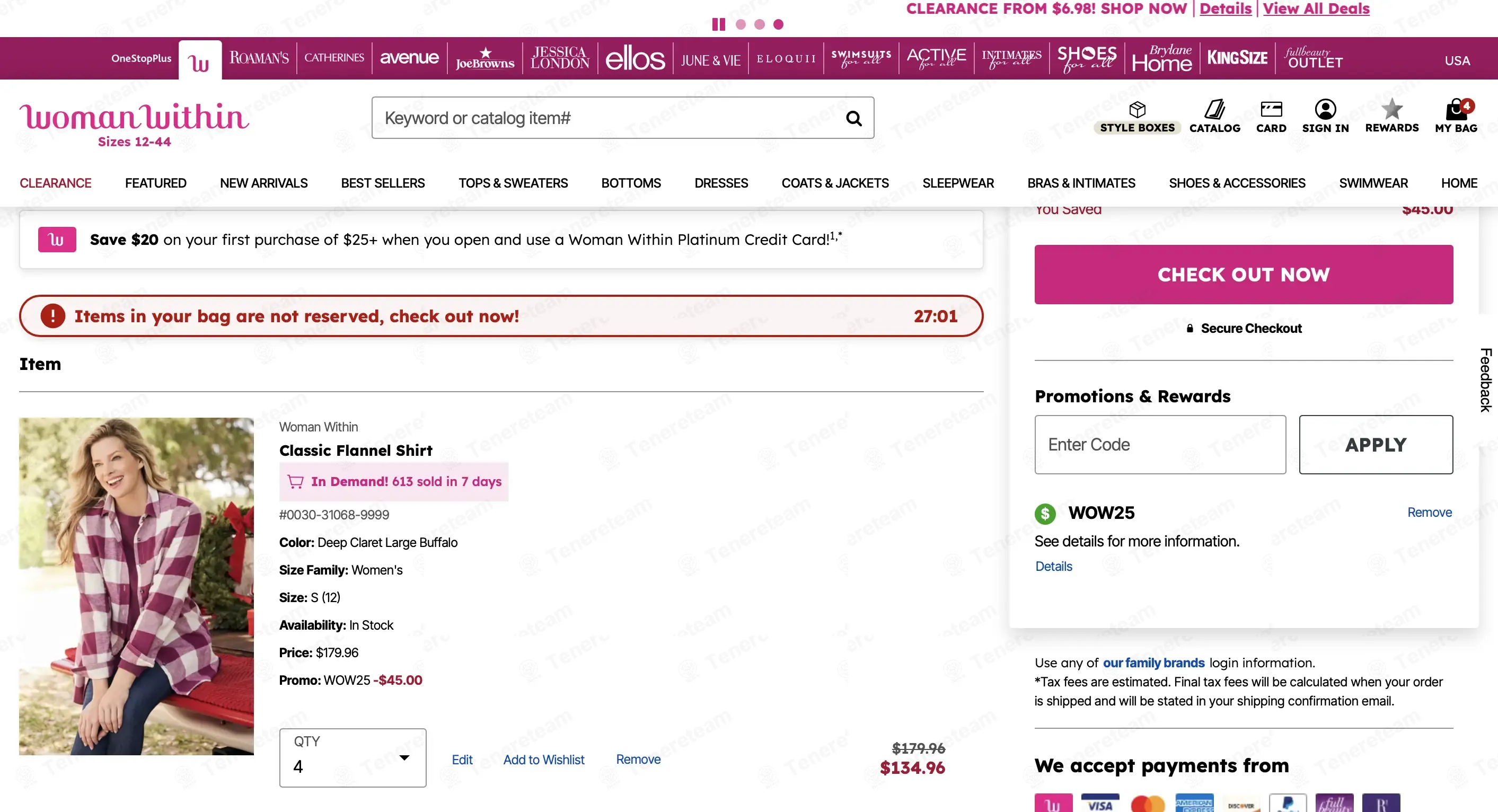Open My Bag with 4 items
The image size is (1498, 812).
click(1456, 116)
